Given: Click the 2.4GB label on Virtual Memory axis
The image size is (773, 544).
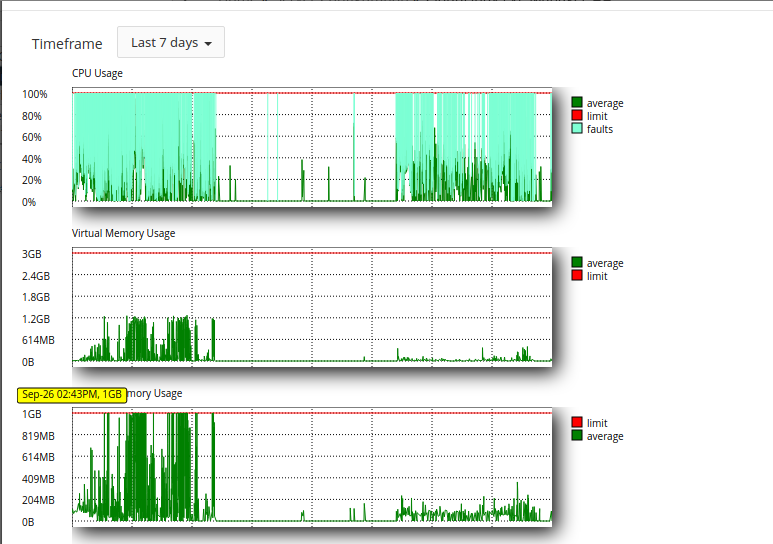Looking at the screenshot, I should pos(35,276).
